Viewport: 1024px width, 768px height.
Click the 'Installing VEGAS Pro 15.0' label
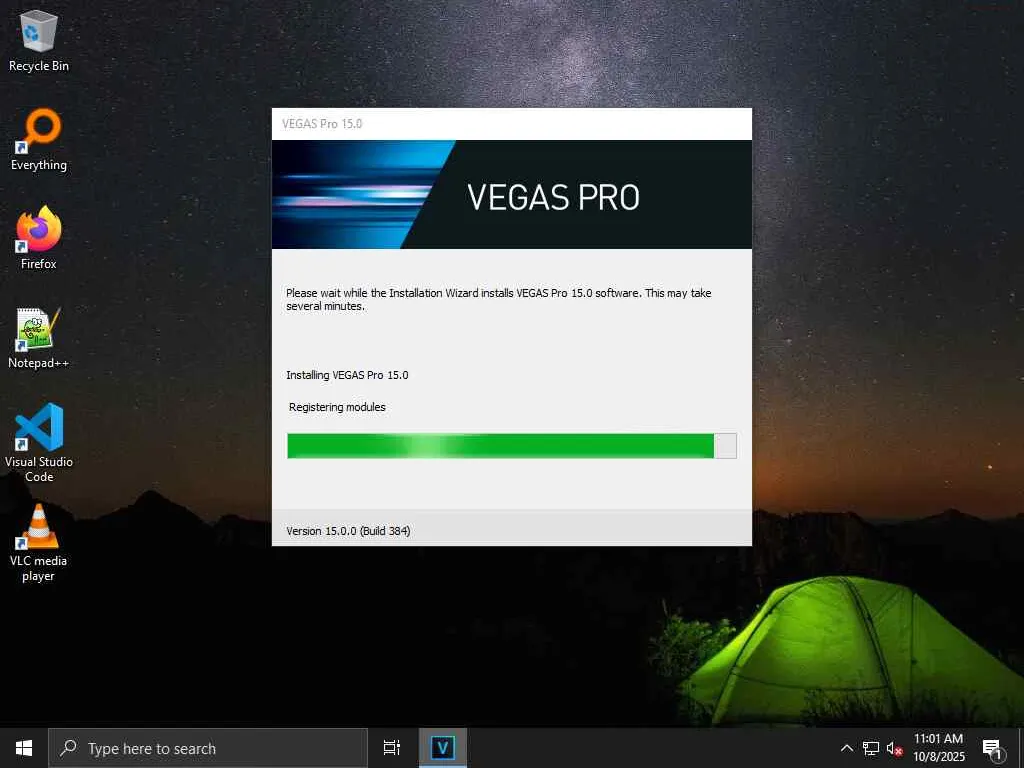[347, 375]
